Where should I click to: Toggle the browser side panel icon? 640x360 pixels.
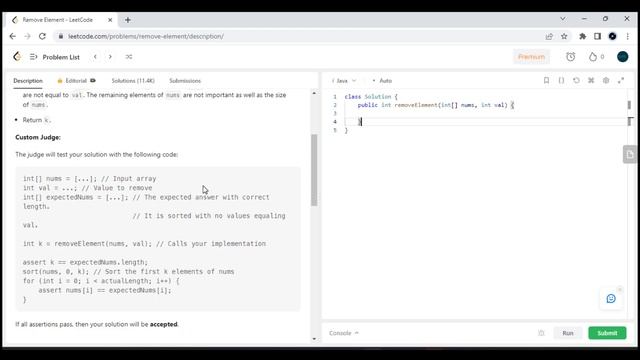point(597,36)
